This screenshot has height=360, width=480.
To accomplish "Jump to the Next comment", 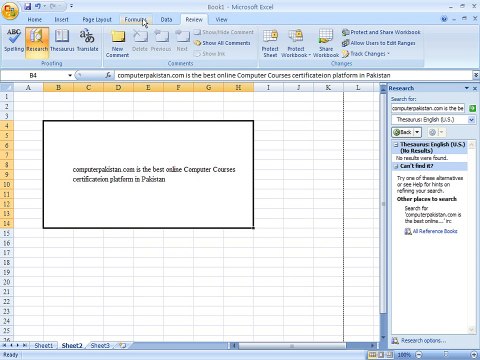I will pos(182,40).
